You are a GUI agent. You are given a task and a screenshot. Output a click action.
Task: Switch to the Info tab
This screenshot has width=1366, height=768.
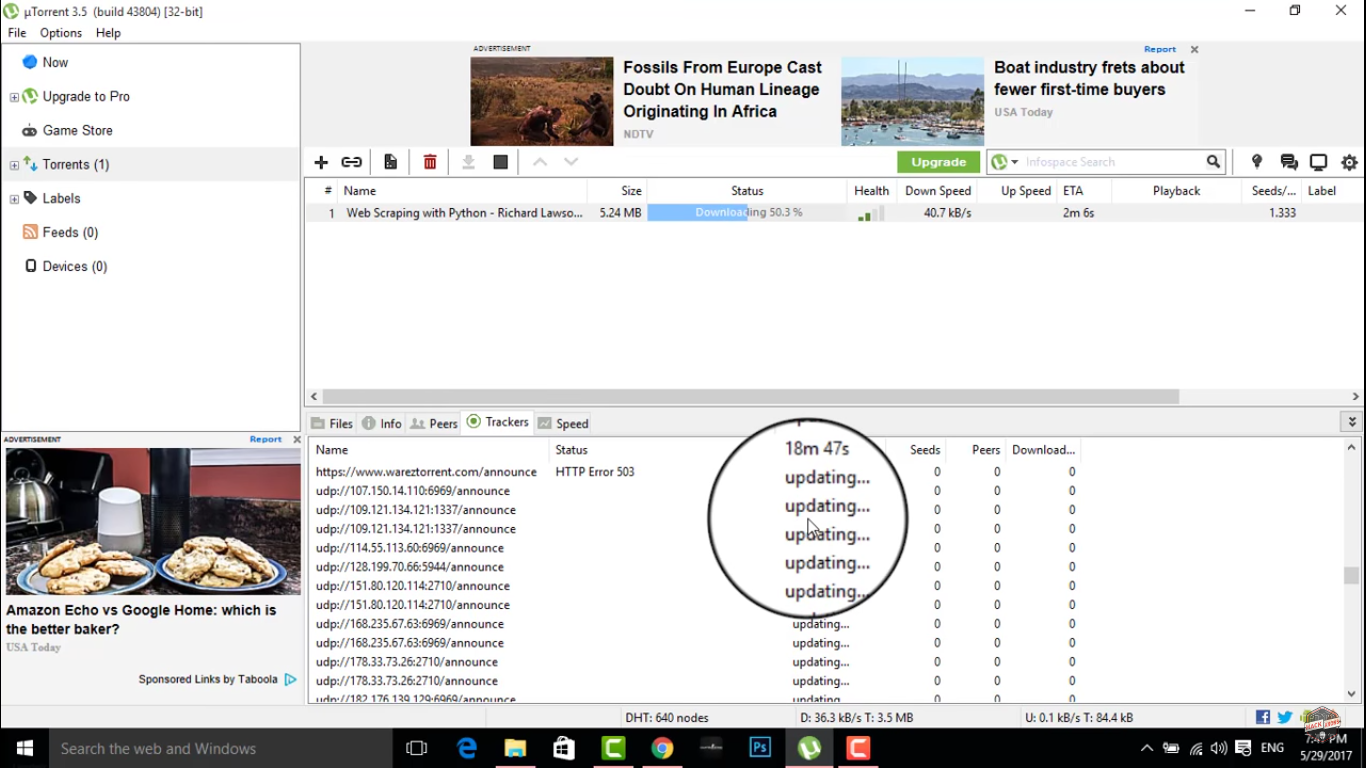click(382, 423)
